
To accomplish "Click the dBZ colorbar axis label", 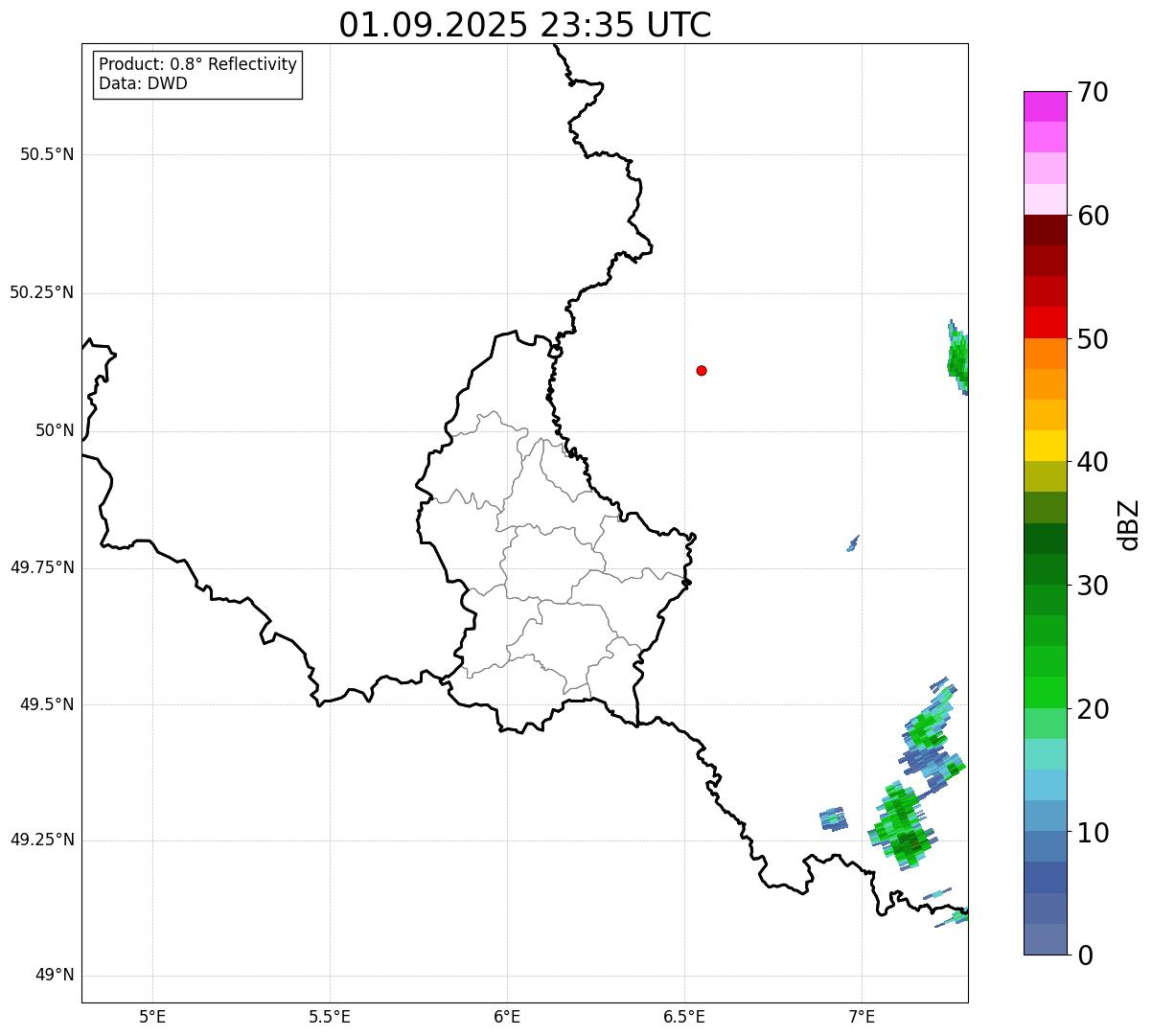I will [1129, 523].
